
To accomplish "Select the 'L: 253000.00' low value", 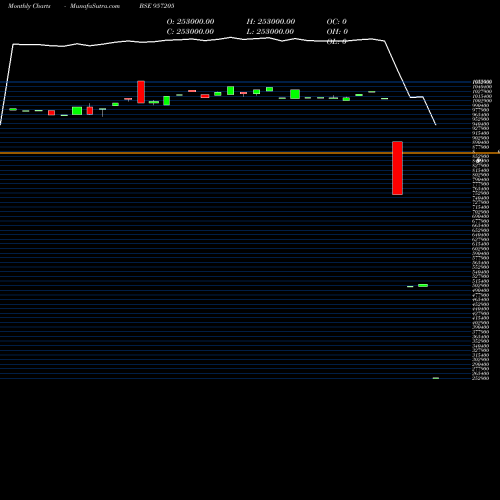I will tap(271, 31).
